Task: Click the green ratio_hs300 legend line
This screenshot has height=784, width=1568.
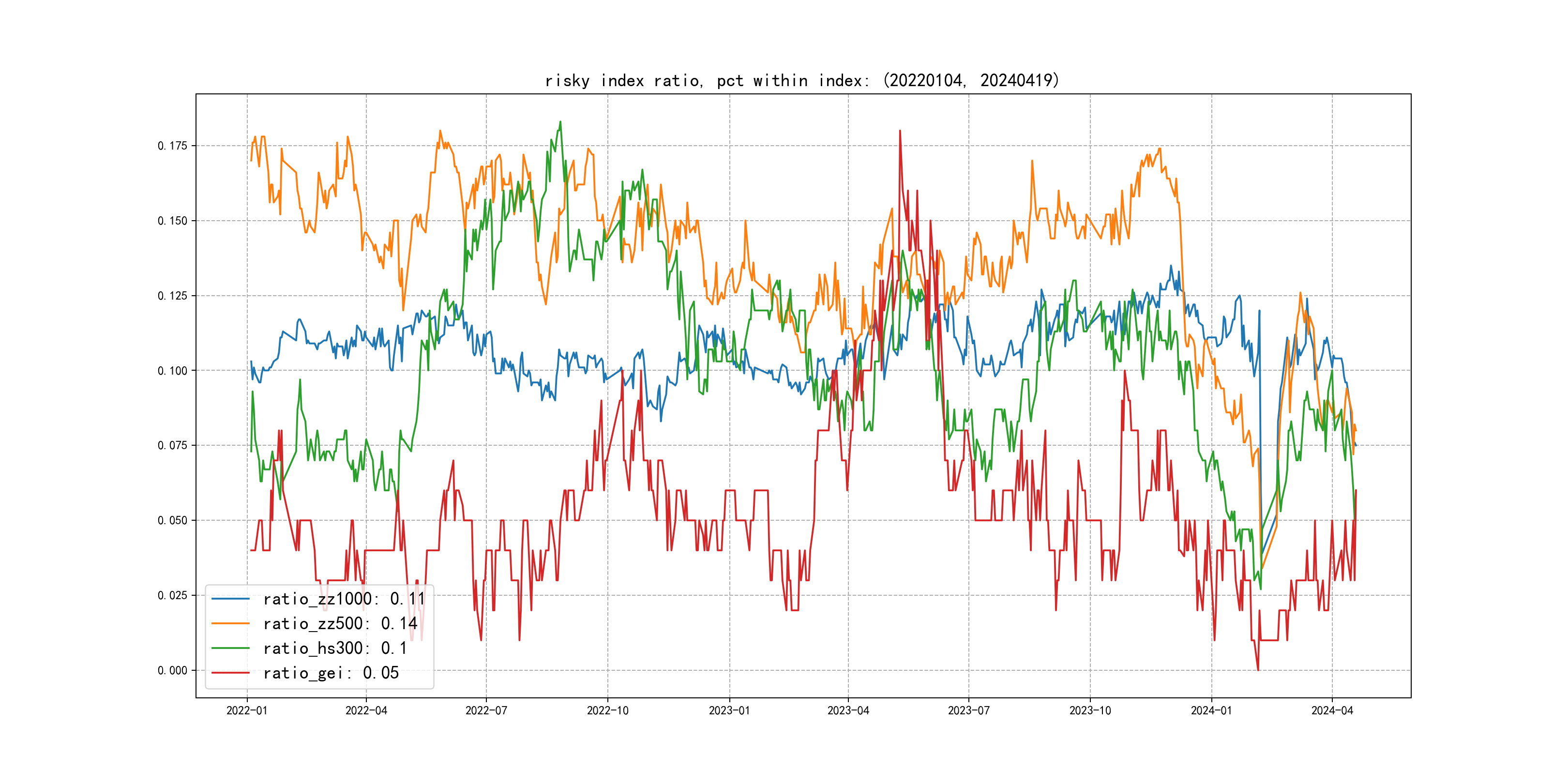Action: pos(230,648)
